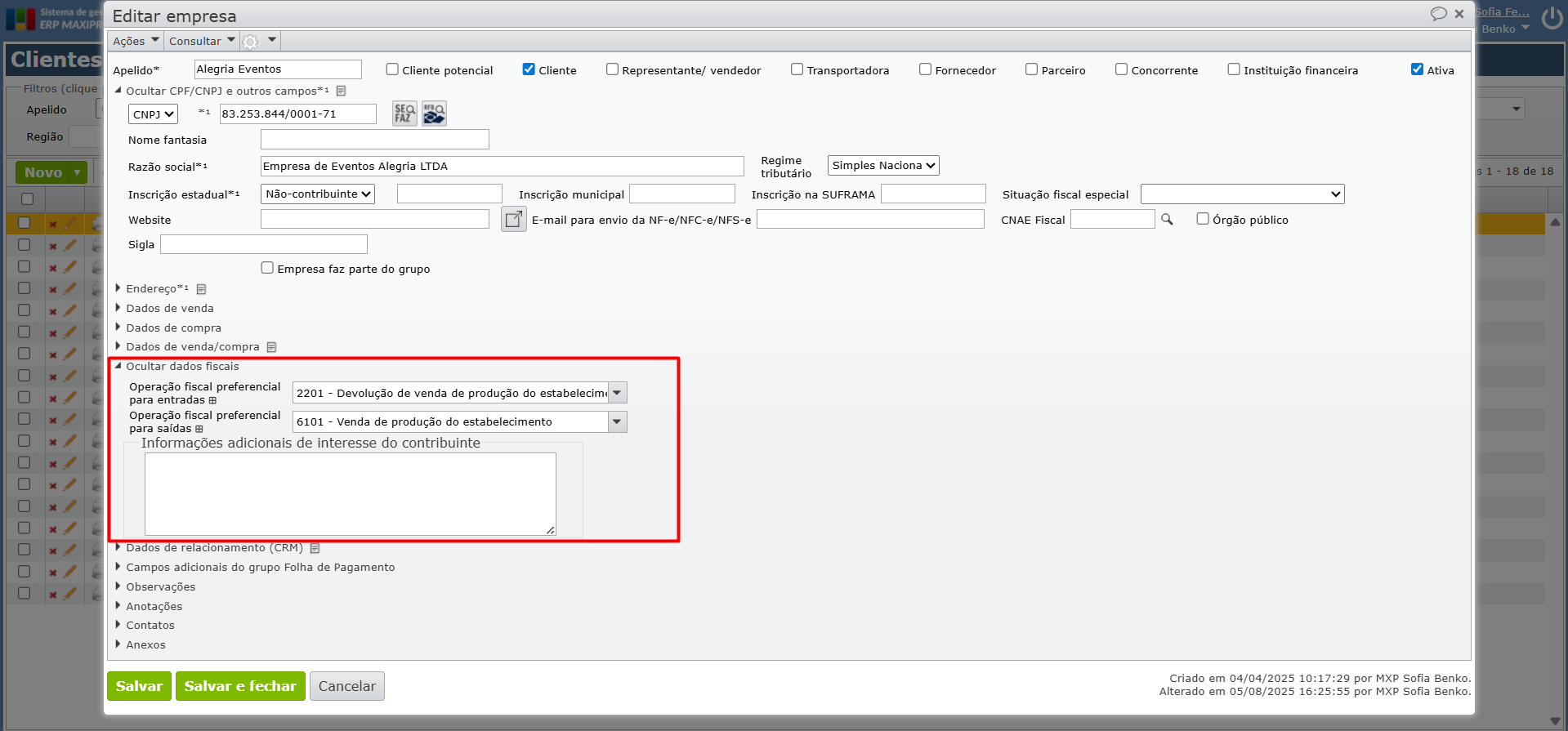Expand the Anexos section
Image resolution: width=1568 pixels, height=731 pixels.
coord(141,645)
